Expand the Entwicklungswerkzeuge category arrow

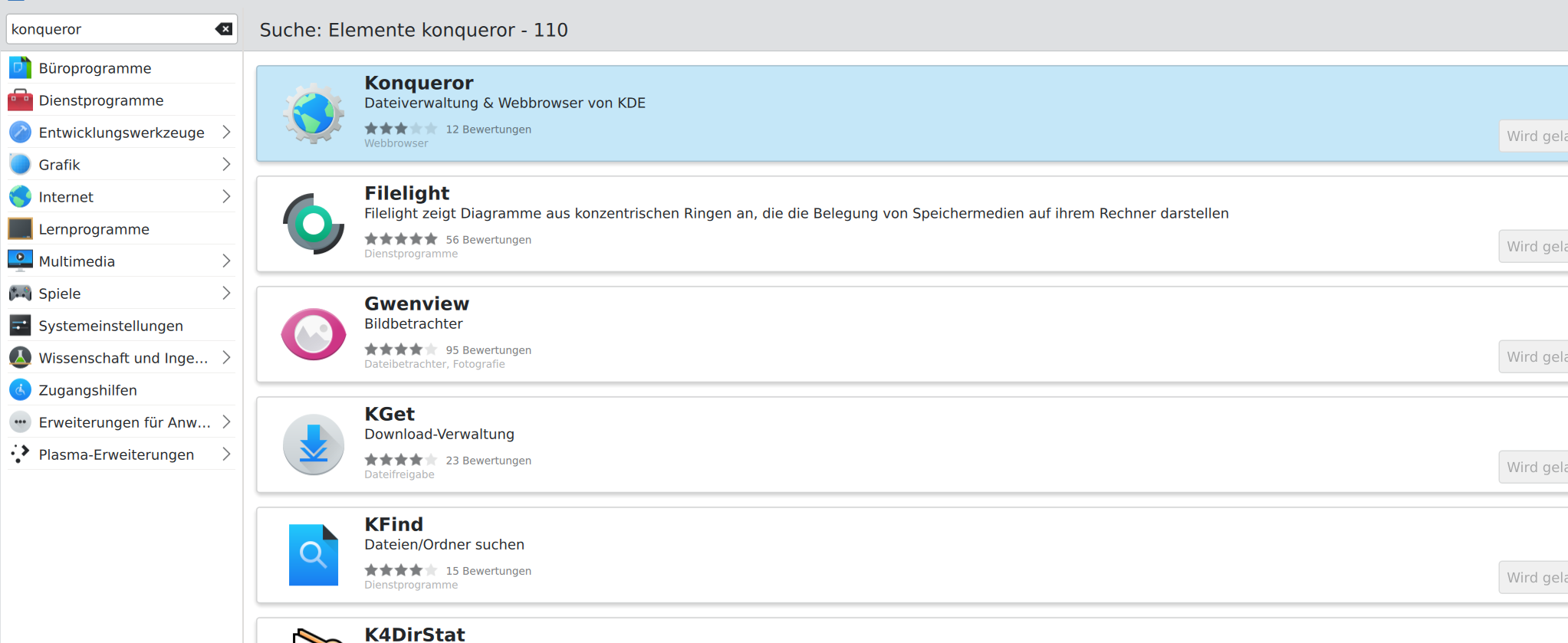tap(226, 133)
